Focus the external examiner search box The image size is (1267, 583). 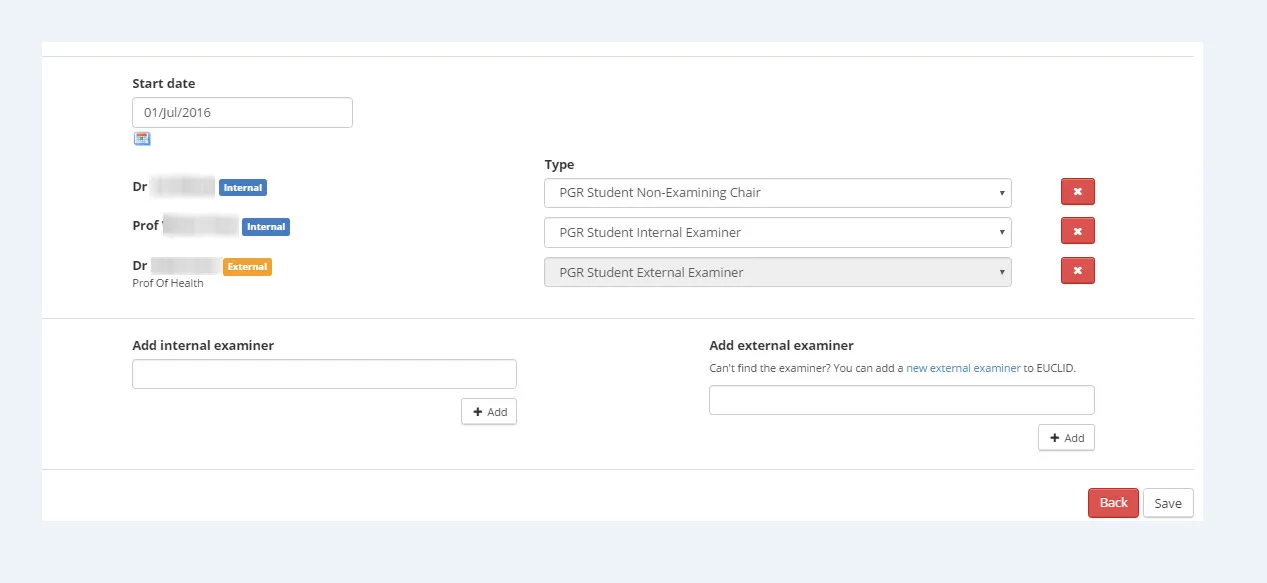[x=901, y=399]
